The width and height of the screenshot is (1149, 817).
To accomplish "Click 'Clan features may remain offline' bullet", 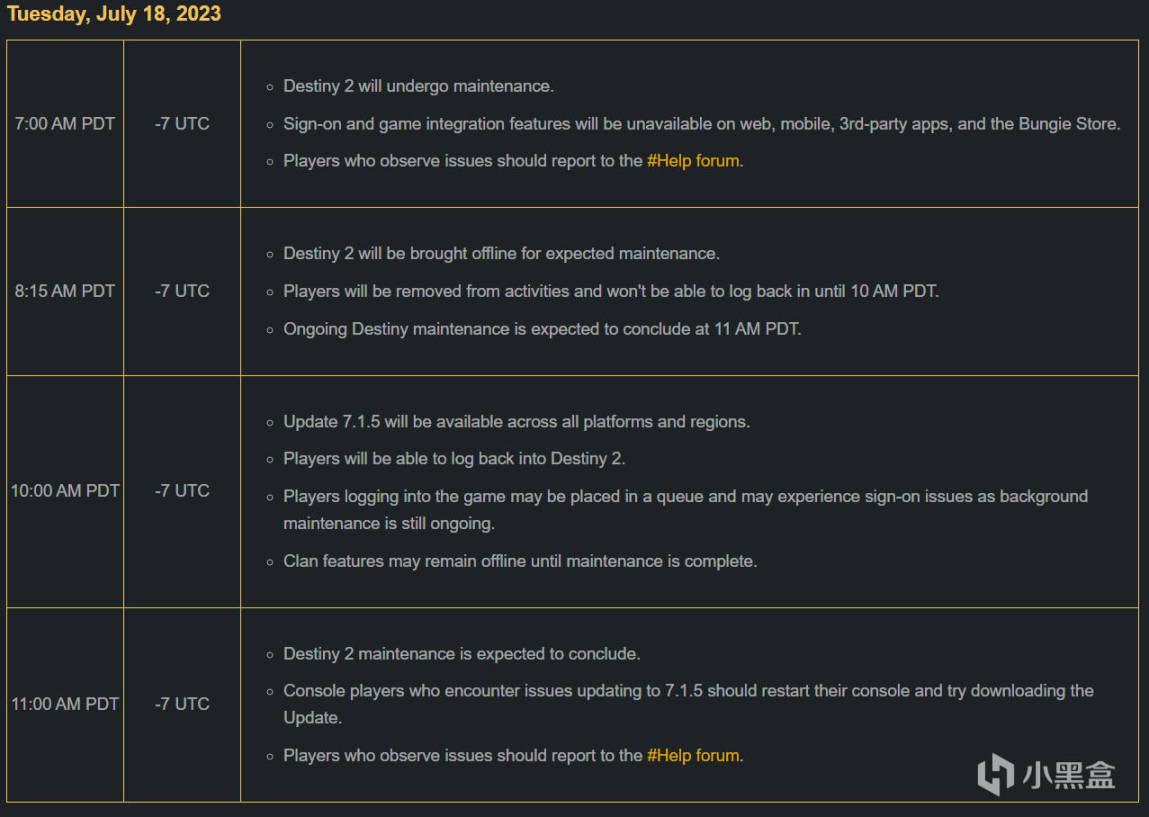I will point(520,561).
